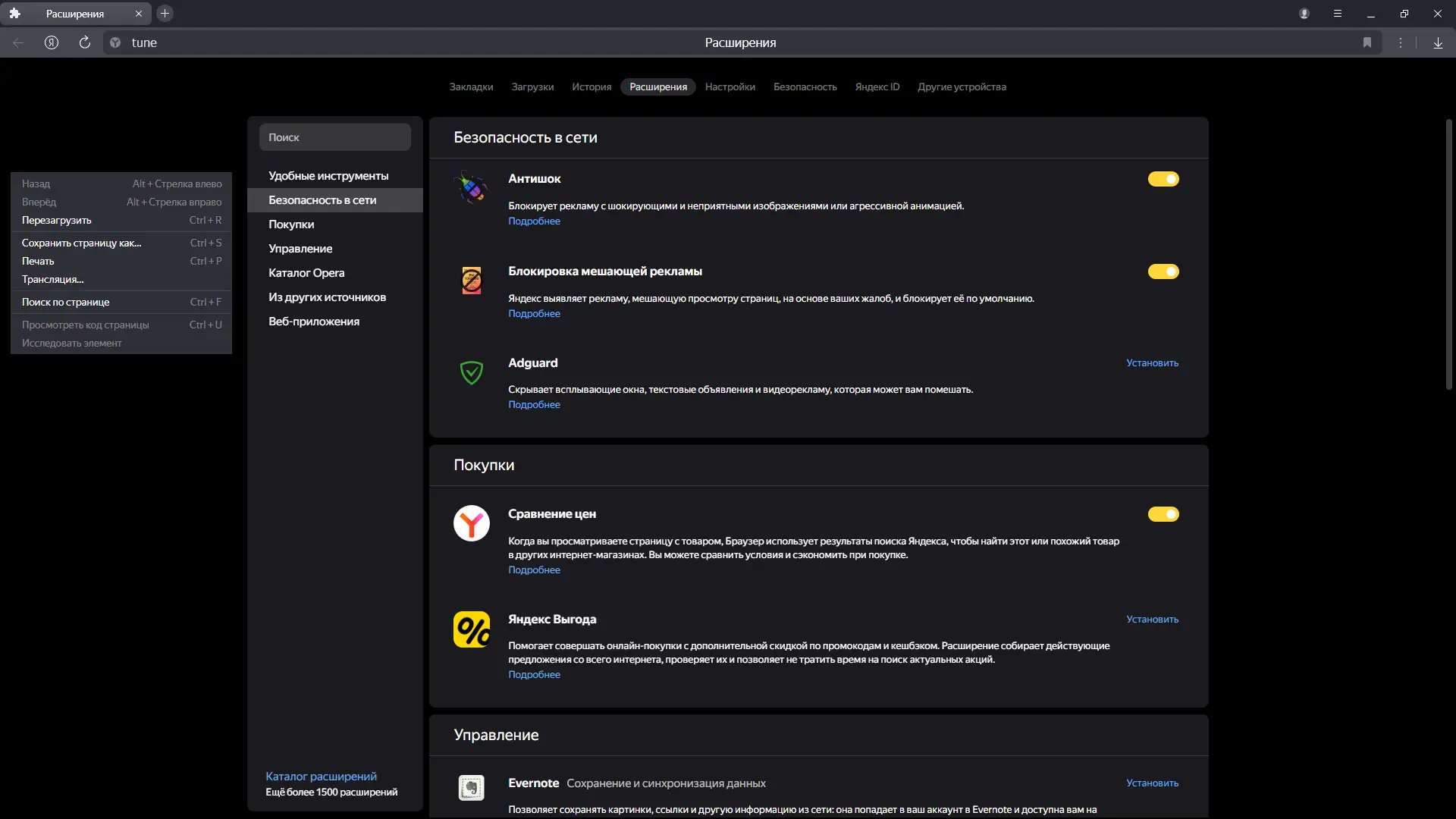
Task: Switch to the Настройки tab
Action: tap(730, 86)
